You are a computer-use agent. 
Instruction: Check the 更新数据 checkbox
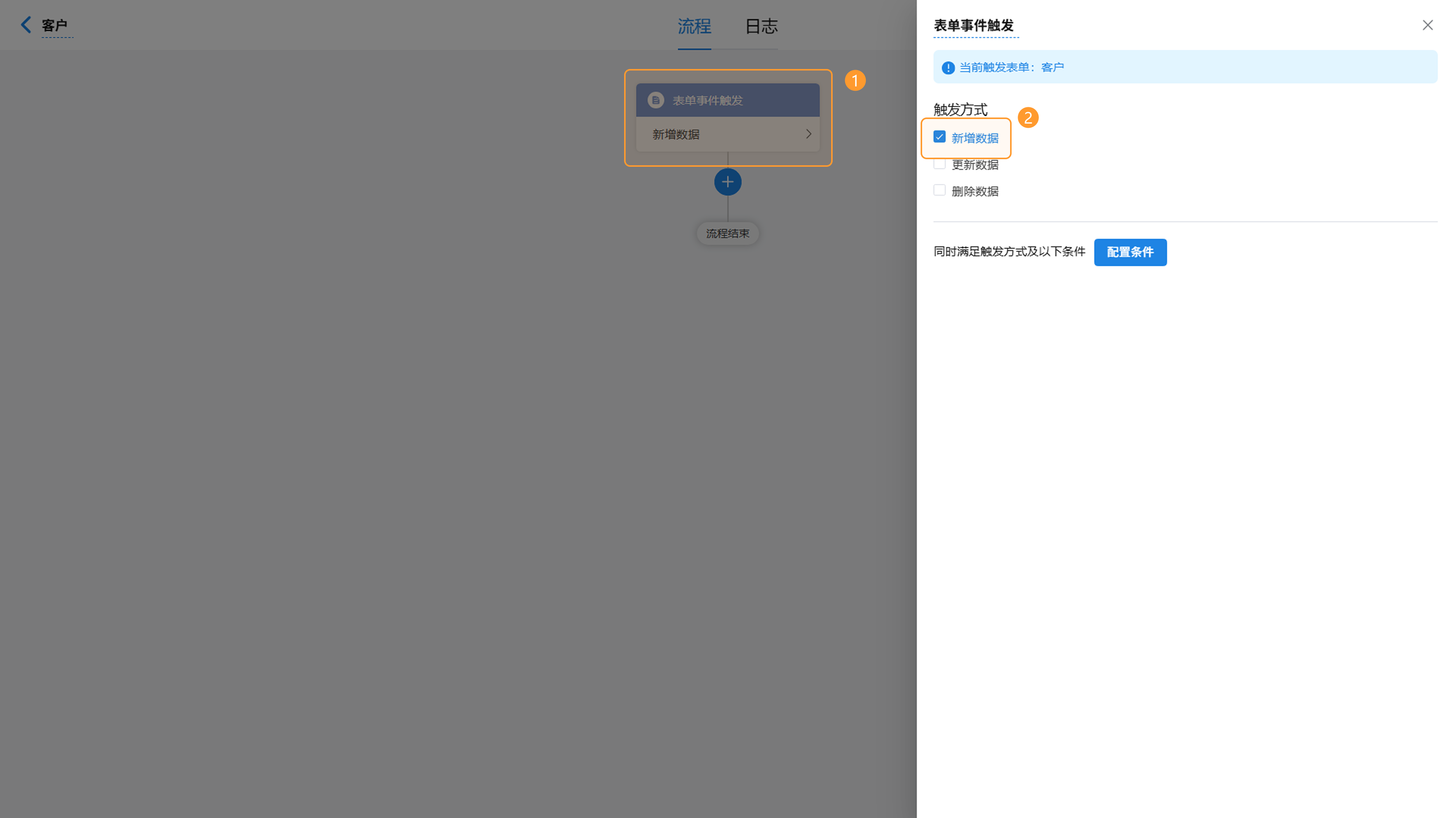pyautogui.click(x=940, y=164)
